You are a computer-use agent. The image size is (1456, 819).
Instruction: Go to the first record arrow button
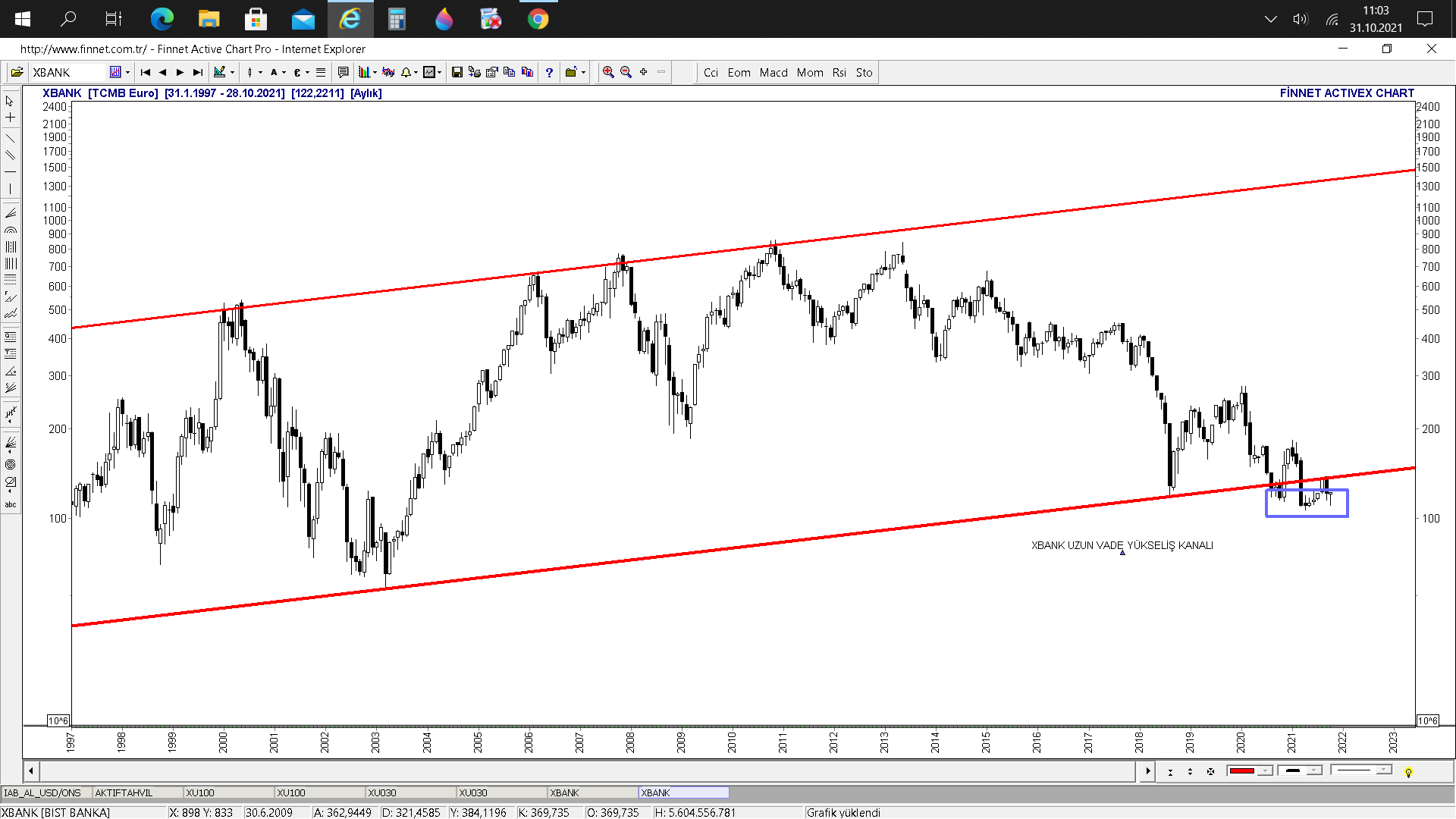pyautogui.click(x=146, y=72)
